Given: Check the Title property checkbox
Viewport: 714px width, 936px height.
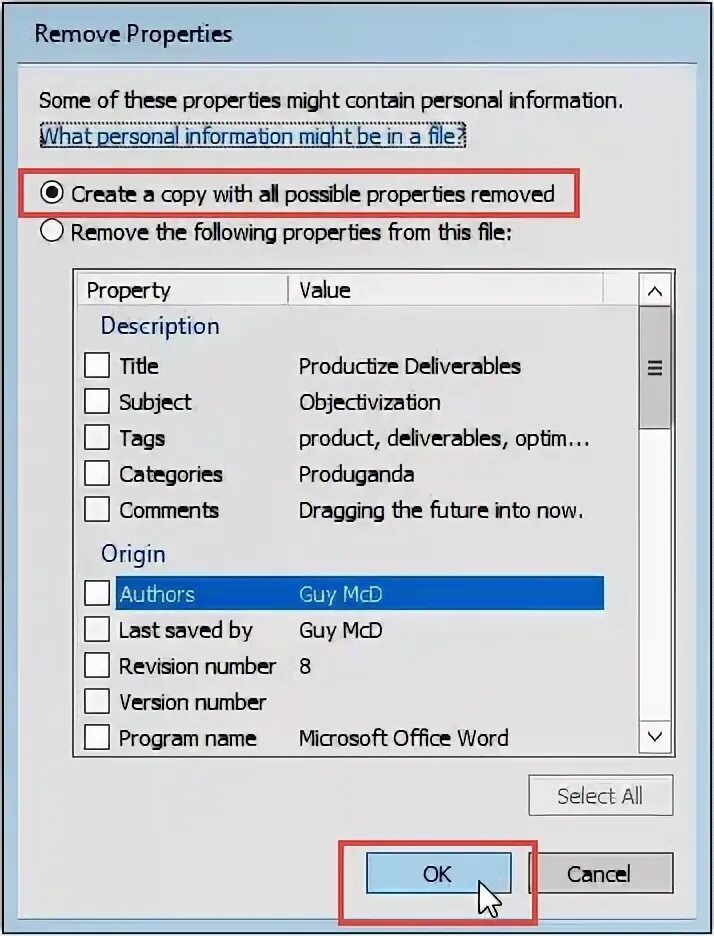Looking at the screenshot, I should 97,365.
